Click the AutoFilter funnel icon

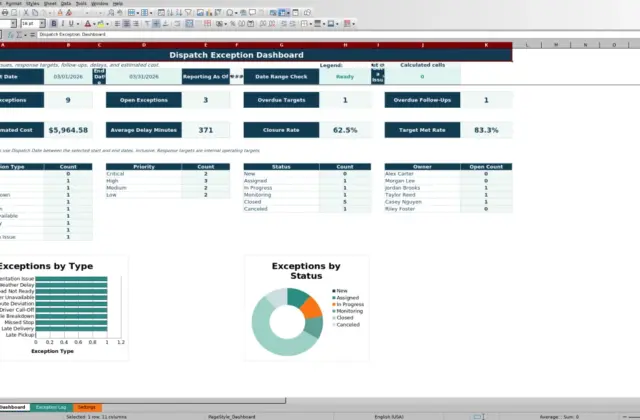(x=188, y=13)
